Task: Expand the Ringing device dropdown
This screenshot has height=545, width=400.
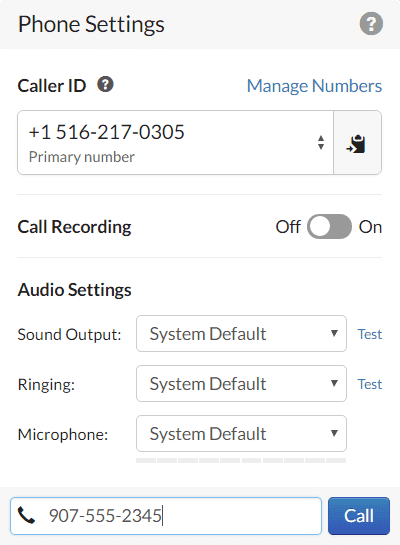Action: [x=241, y=384]
